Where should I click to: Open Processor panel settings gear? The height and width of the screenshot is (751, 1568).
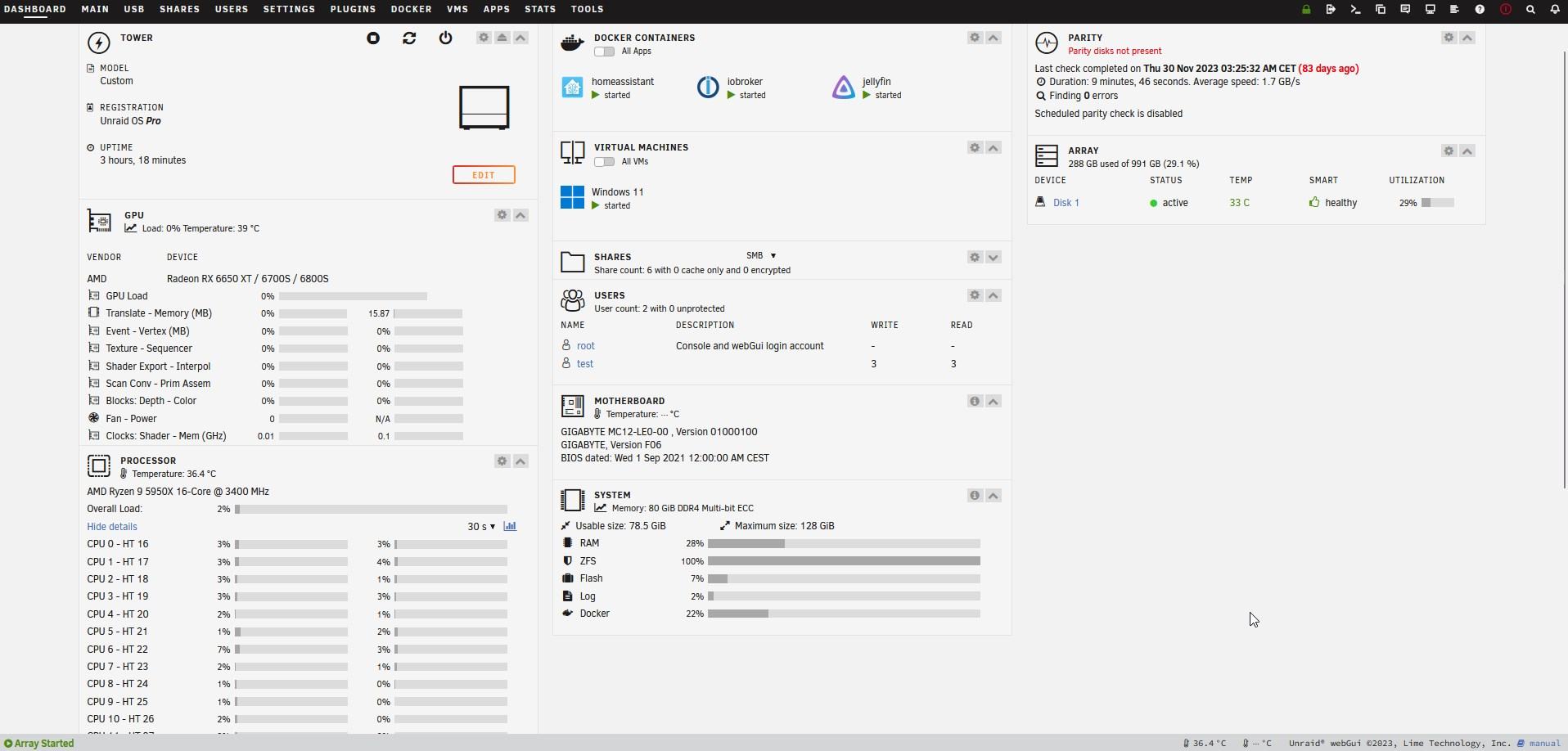502,461
